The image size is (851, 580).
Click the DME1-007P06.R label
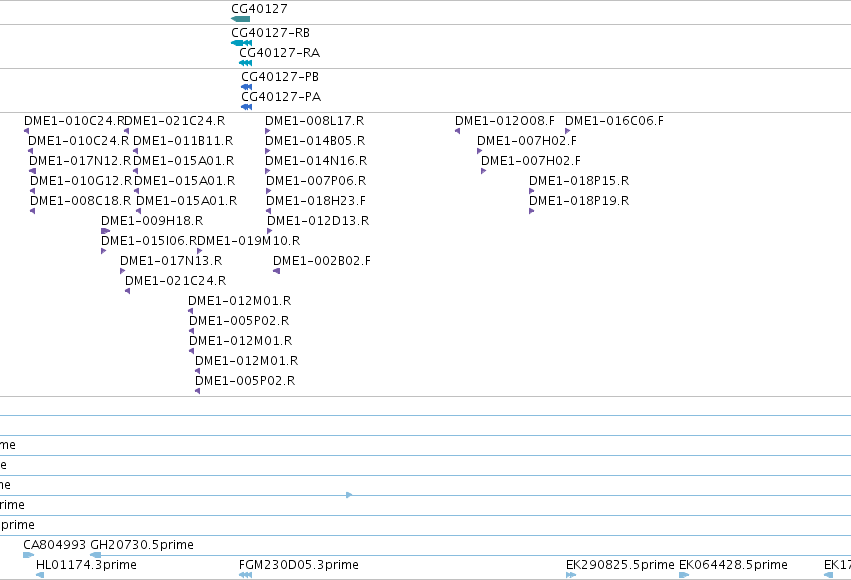coord(316,181)
